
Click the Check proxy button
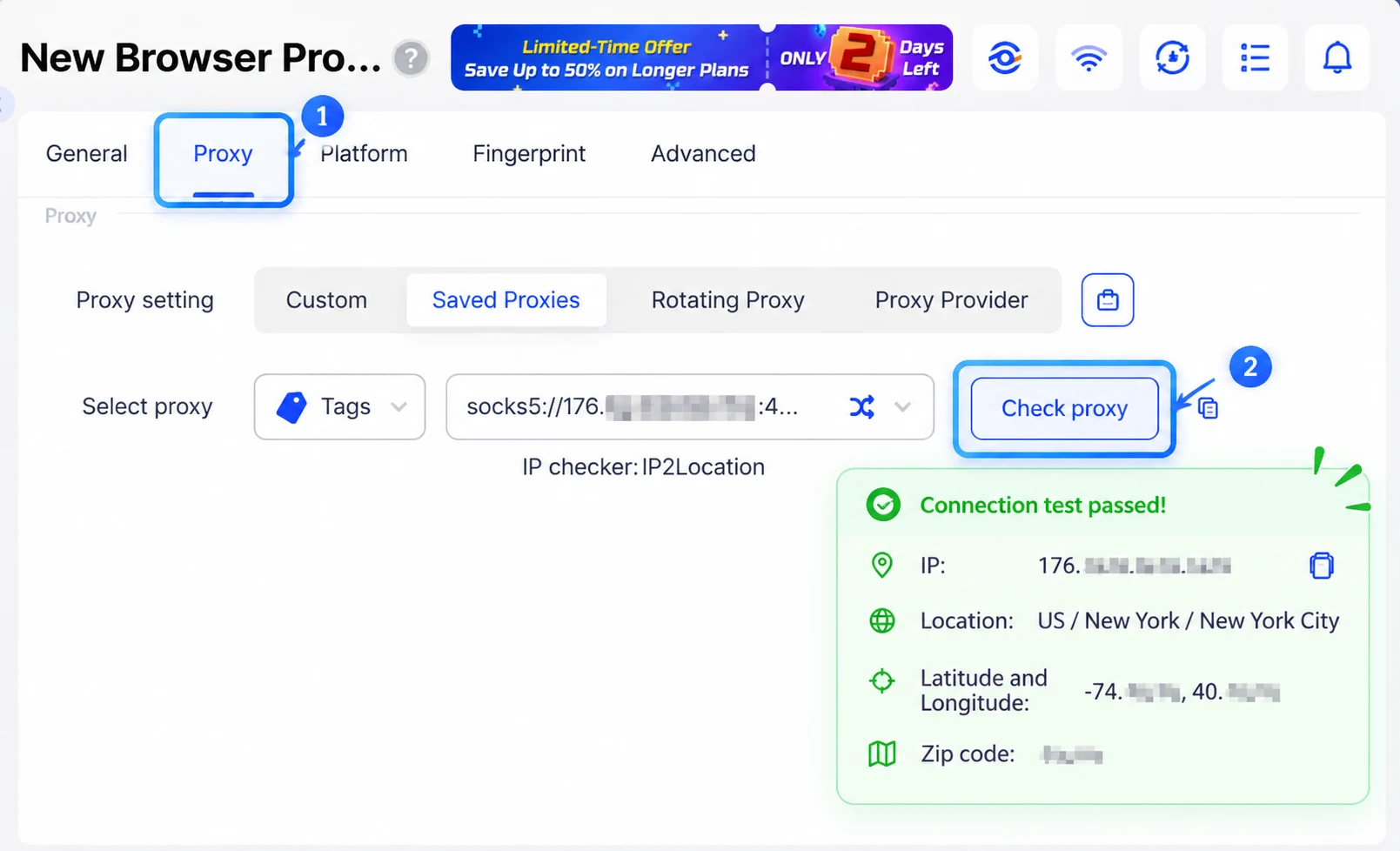(1064, 408)
